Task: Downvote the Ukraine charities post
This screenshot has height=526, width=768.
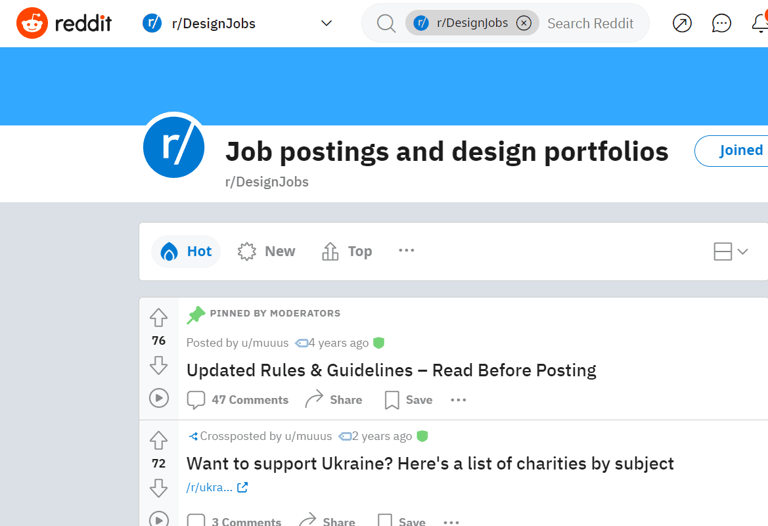Action: pos(159,488)
